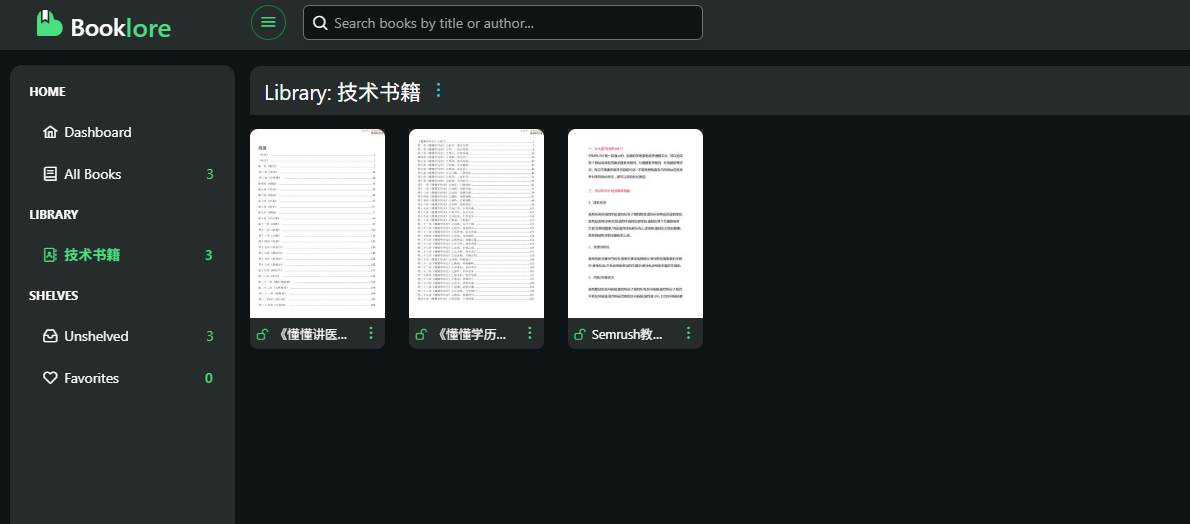Open the Dashboard home icon
1190x524 pixels.
[50, 132]
